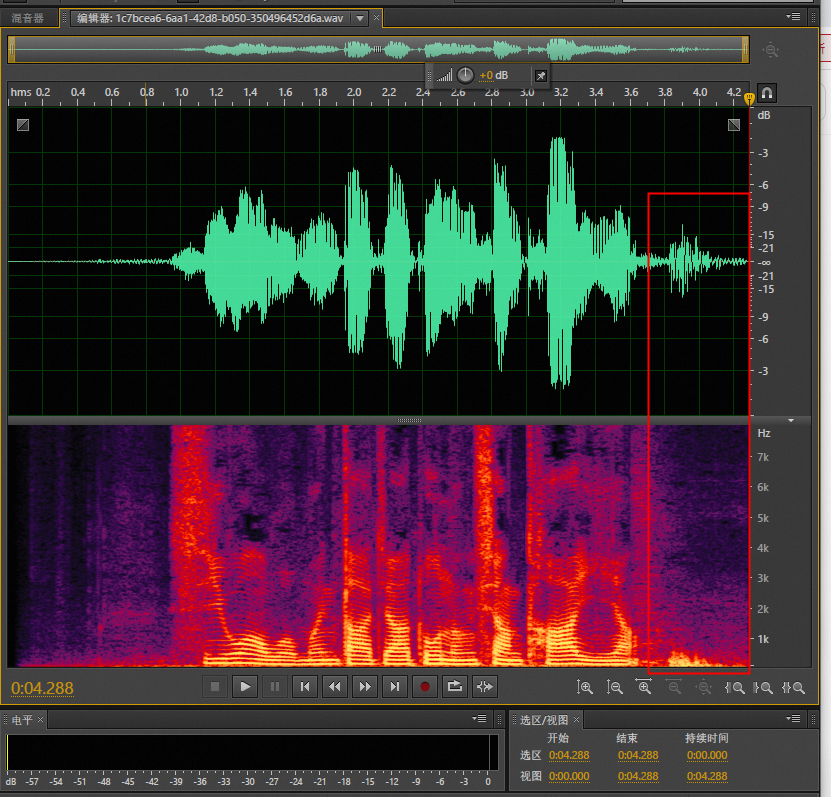Toggle the snapping magnet icon beside the timeline
Screen dimensions: 831x797
[767, 92]
